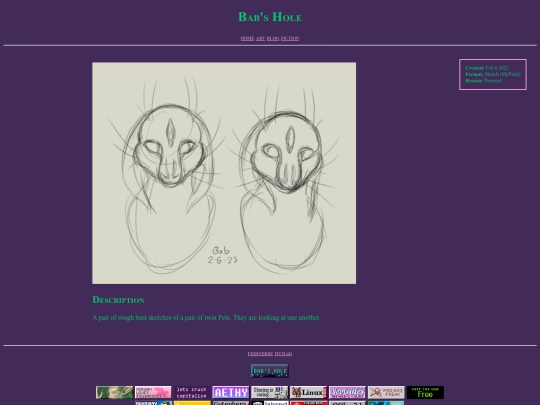Image resolution: width=540 pixels, height=405 pixels.
Task: Click the 'Sharing is caring' badge
Action: [270, 392]
